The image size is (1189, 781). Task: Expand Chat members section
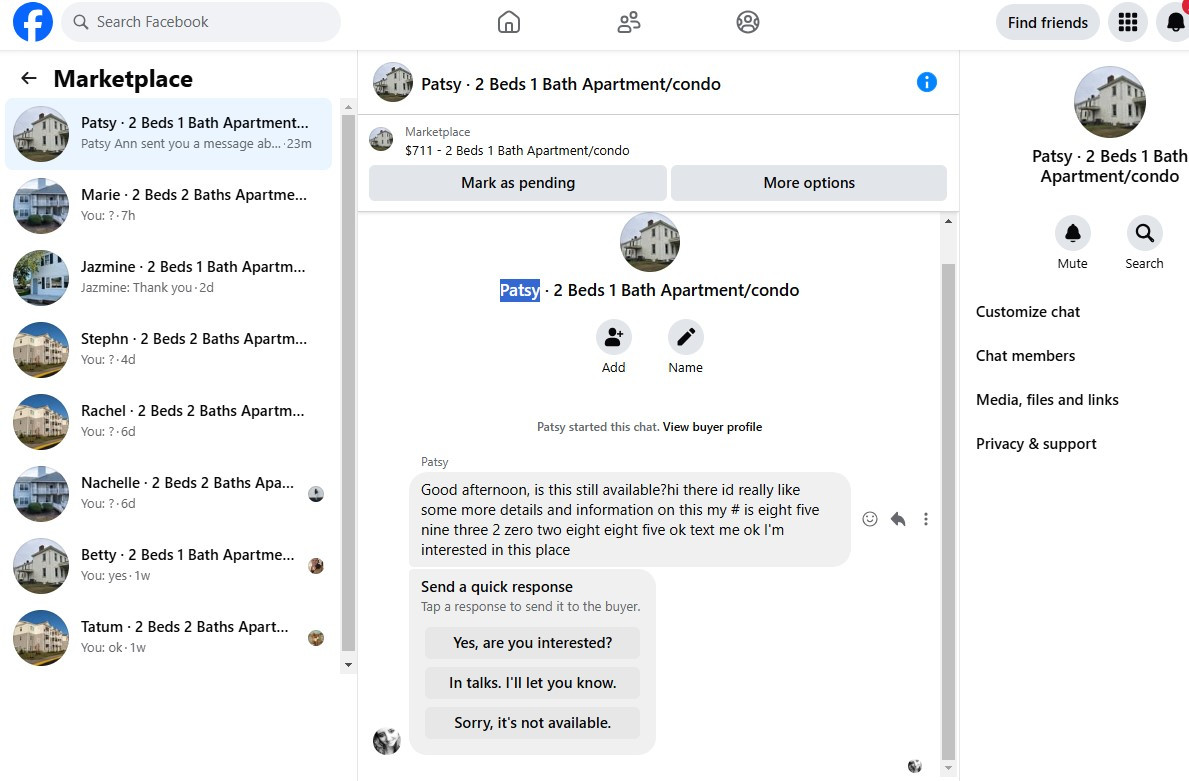[x=1025, y=356]
